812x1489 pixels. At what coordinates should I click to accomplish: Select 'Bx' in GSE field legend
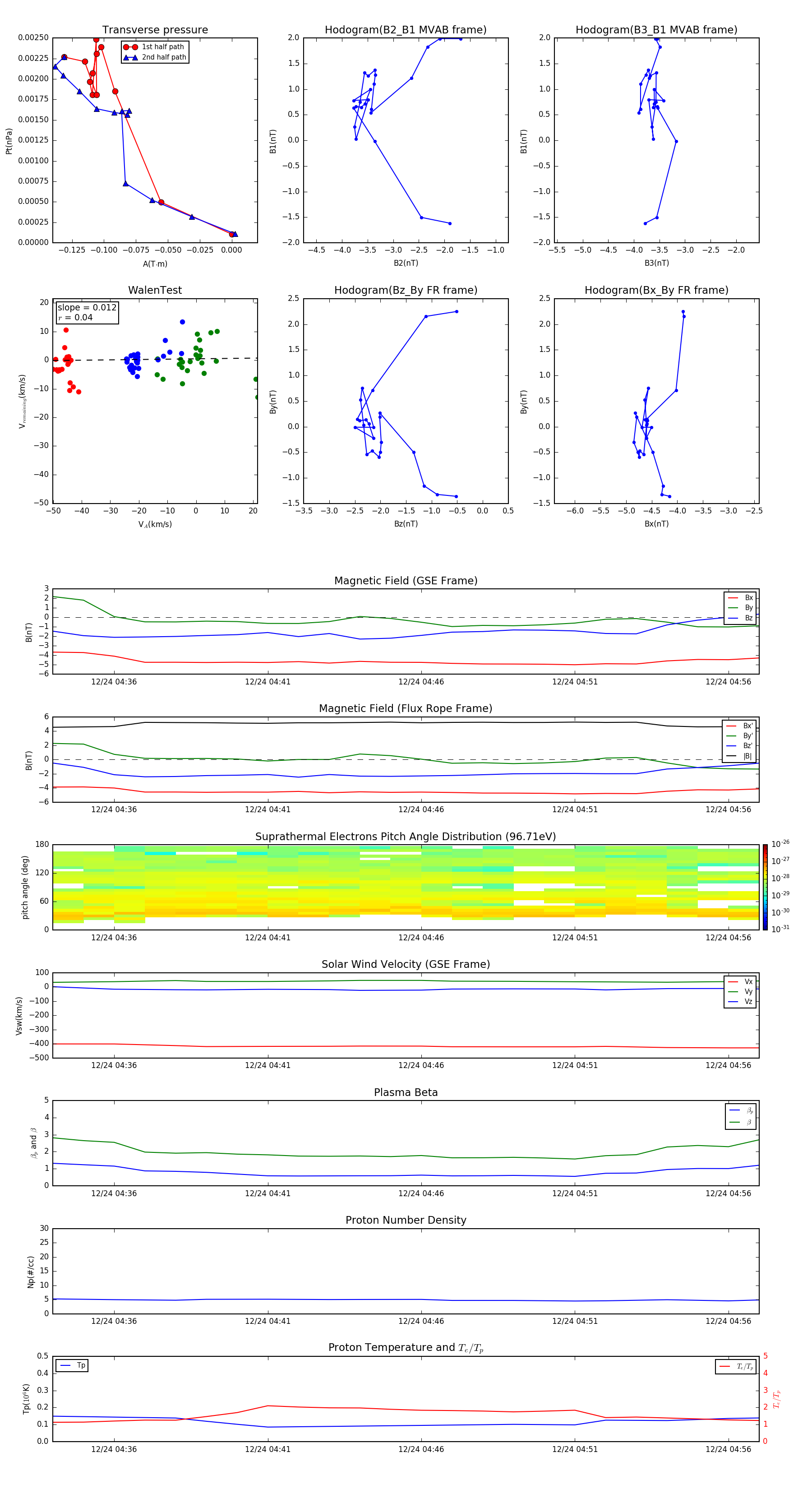(740, 598)
